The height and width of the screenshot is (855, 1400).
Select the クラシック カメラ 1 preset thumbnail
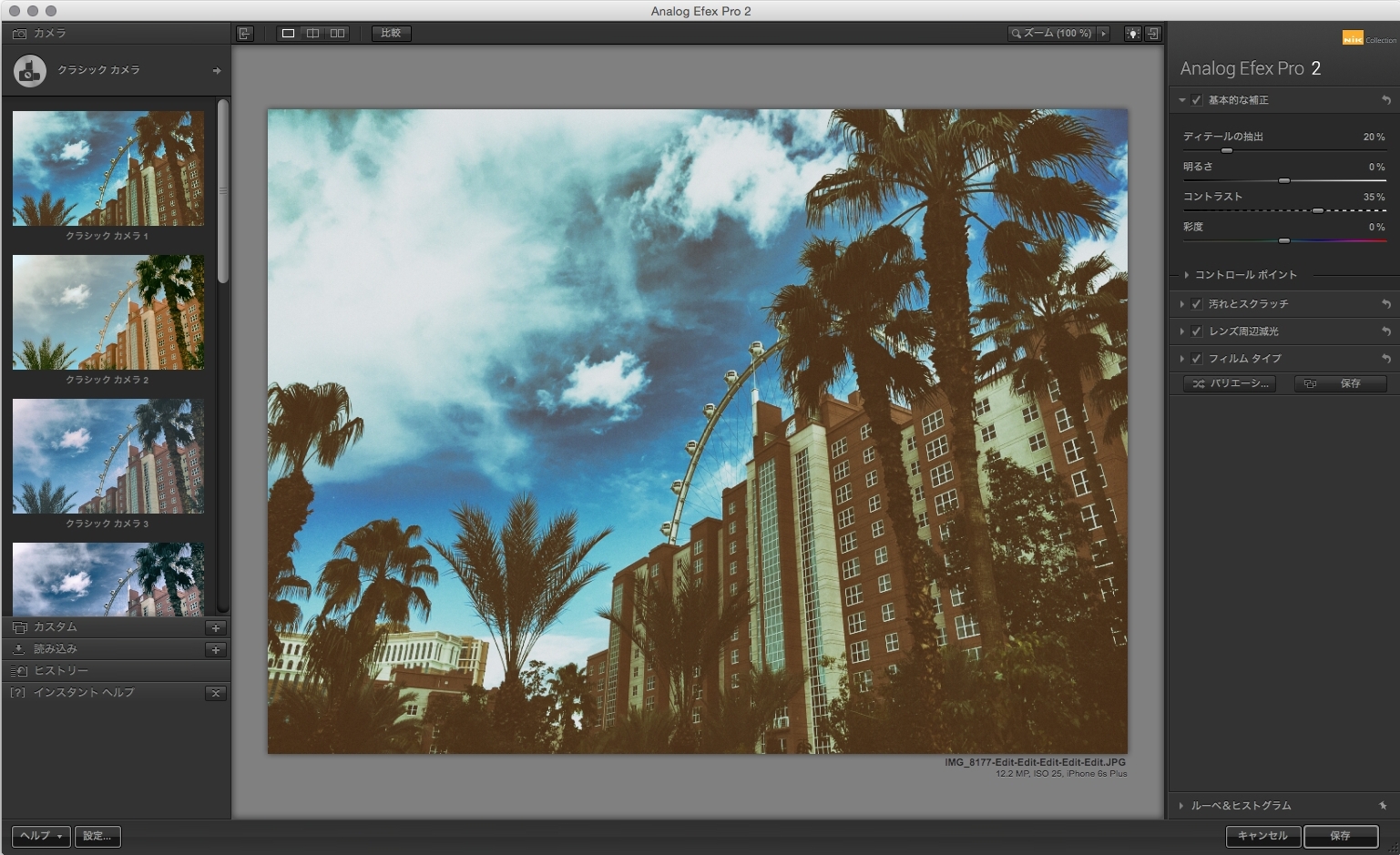click(108, 168)
